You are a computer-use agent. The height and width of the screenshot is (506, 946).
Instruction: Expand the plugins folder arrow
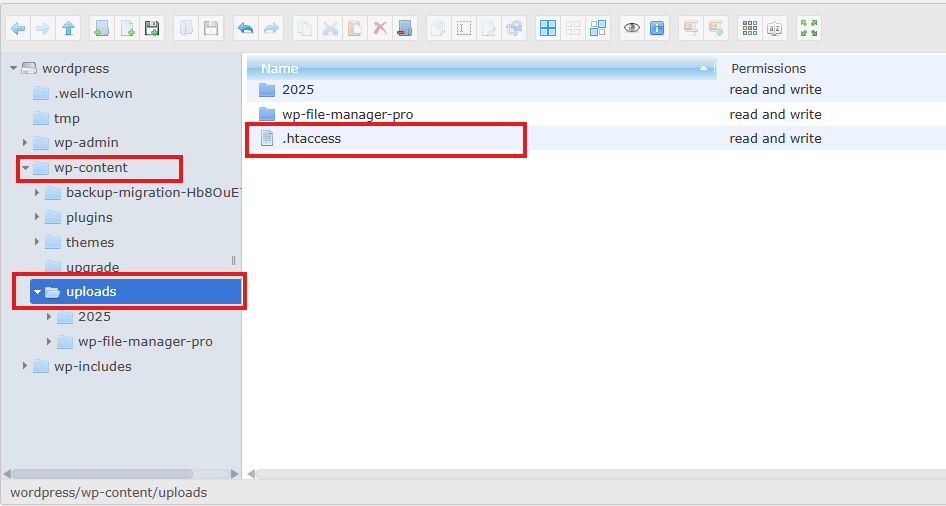tap(37, 217)
